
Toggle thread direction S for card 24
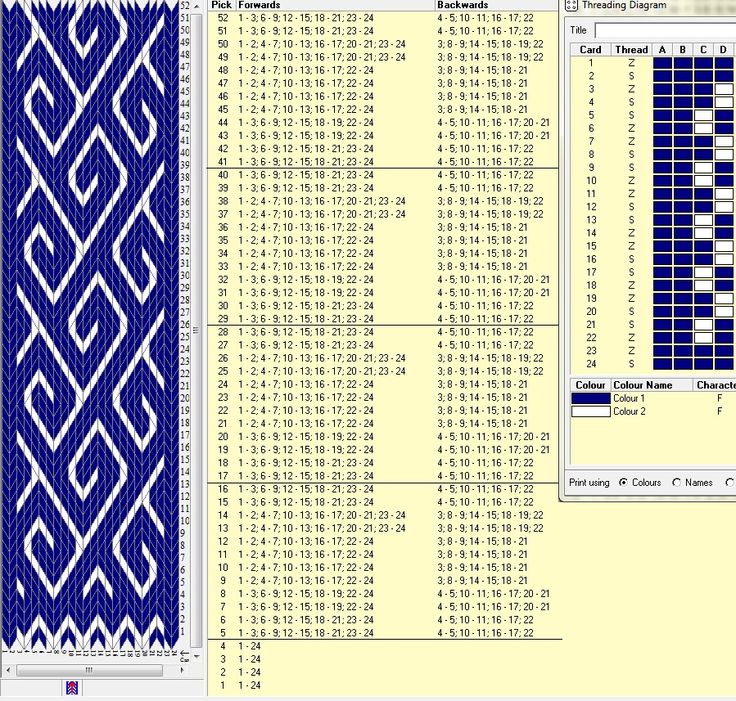(631, 363)
